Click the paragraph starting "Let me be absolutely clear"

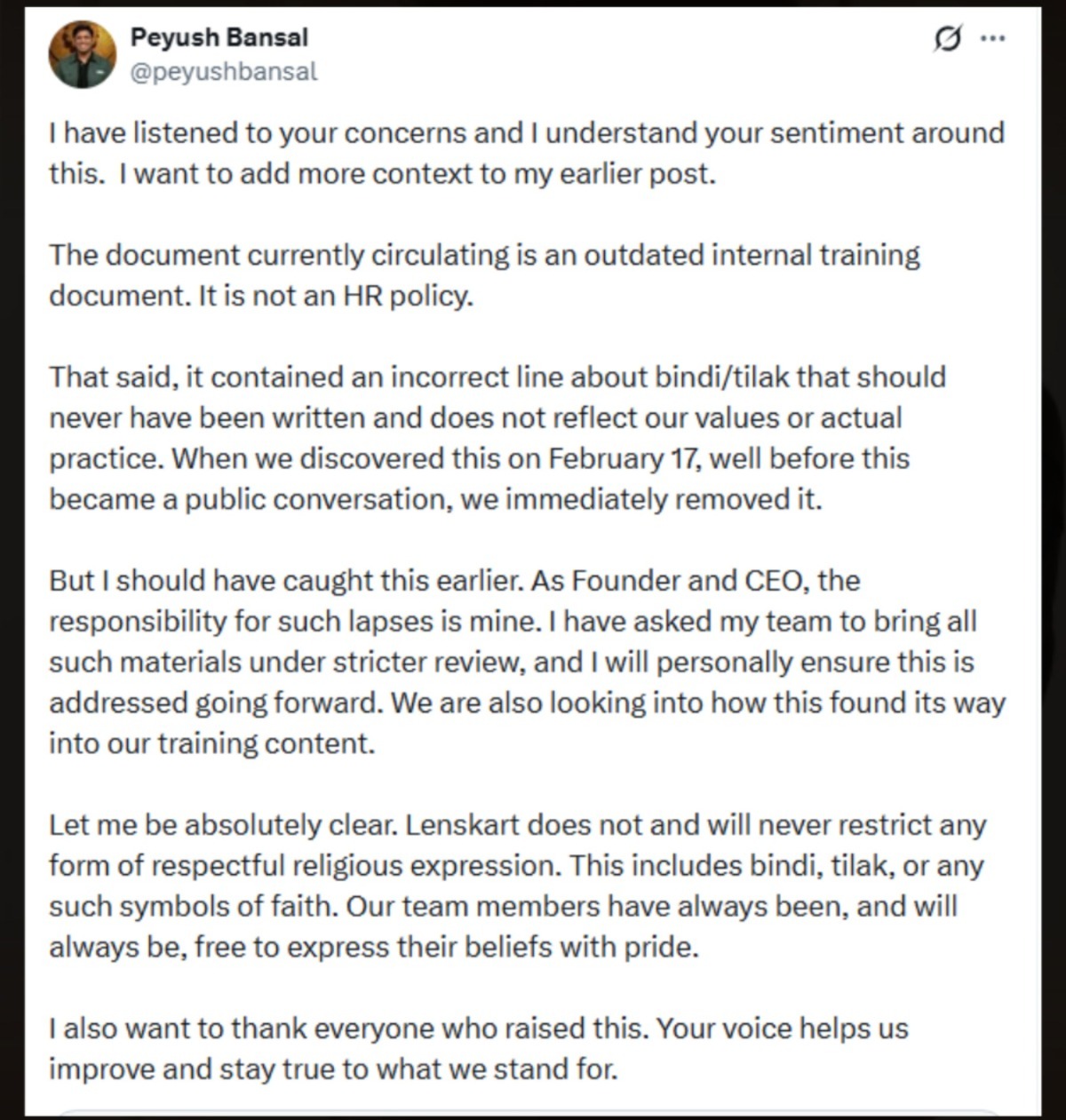point(517,886)
